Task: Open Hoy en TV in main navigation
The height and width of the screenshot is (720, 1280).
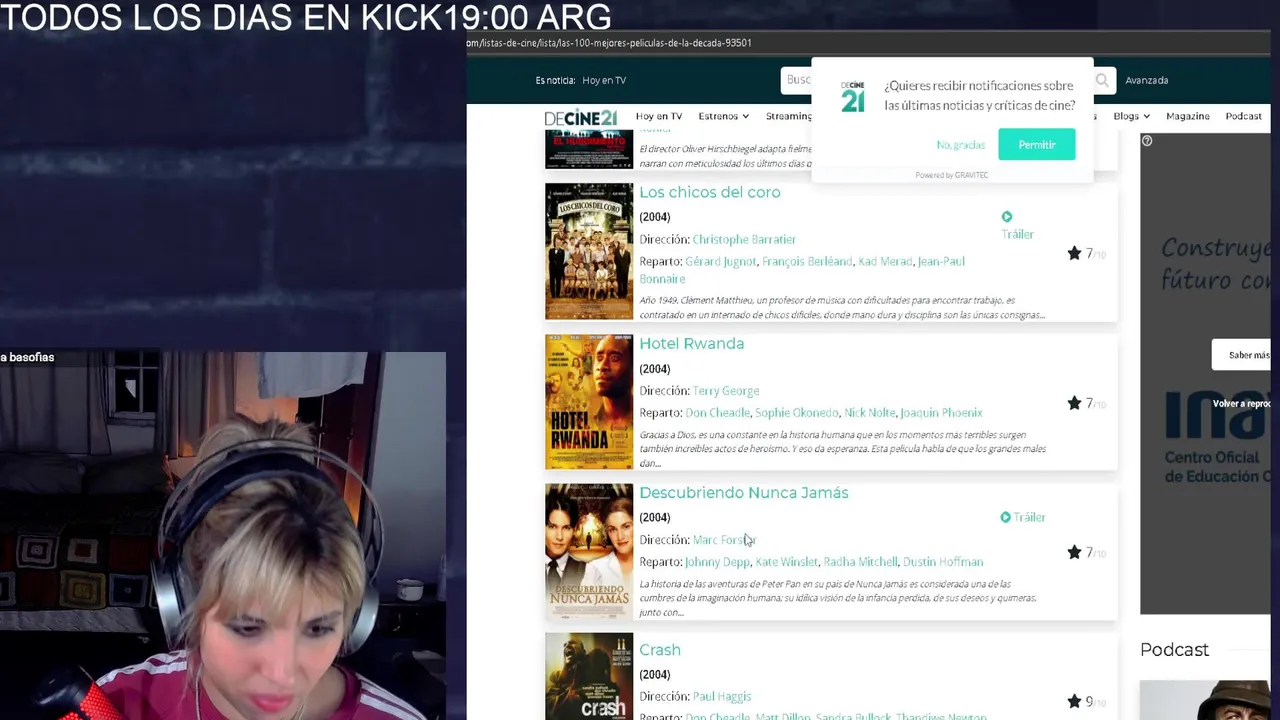Action: 658,116
